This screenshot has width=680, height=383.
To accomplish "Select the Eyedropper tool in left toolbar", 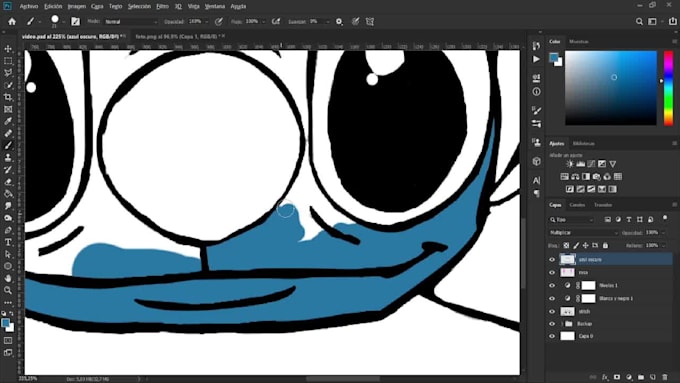I will [8, 121].
